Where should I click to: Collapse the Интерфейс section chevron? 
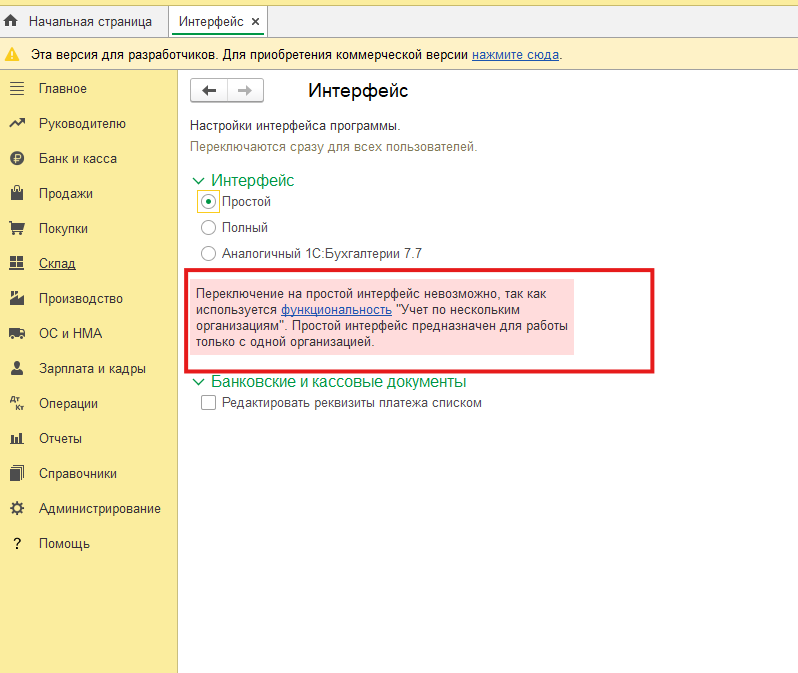pyautogui.click(x=197, y=181)
